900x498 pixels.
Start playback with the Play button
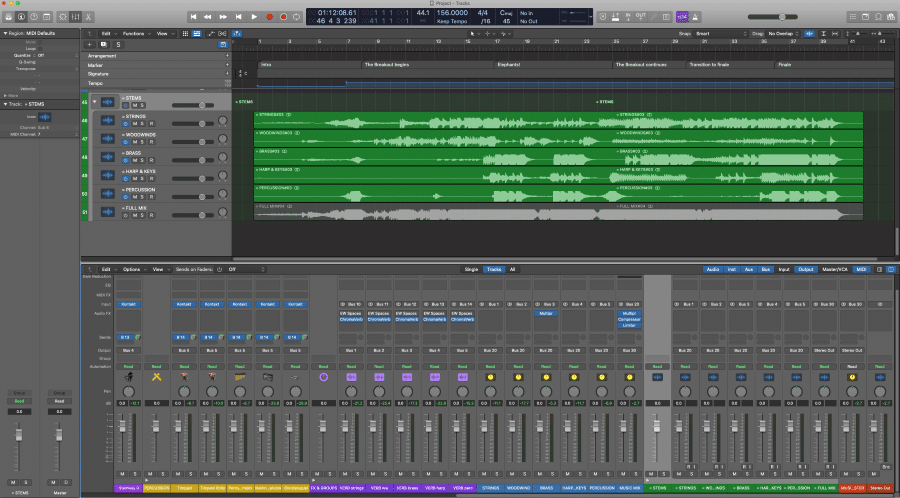click(254, 17)
